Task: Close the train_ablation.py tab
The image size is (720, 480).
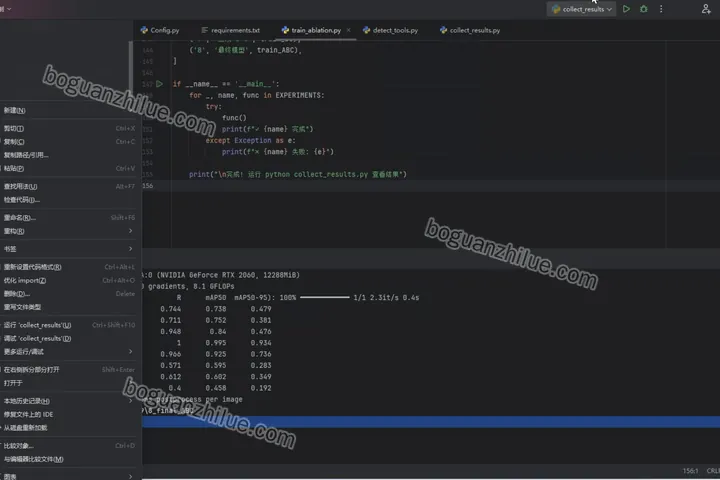Action: 349,30
